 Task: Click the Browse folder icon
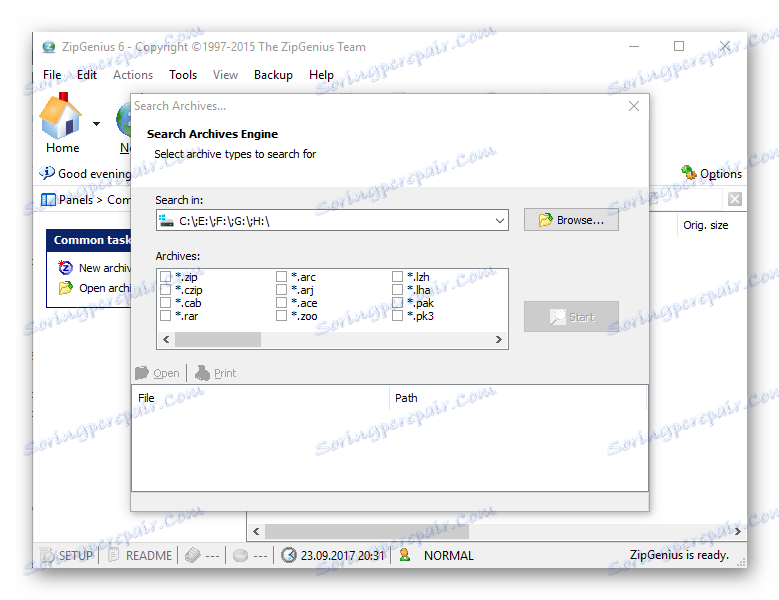[545, 220]
